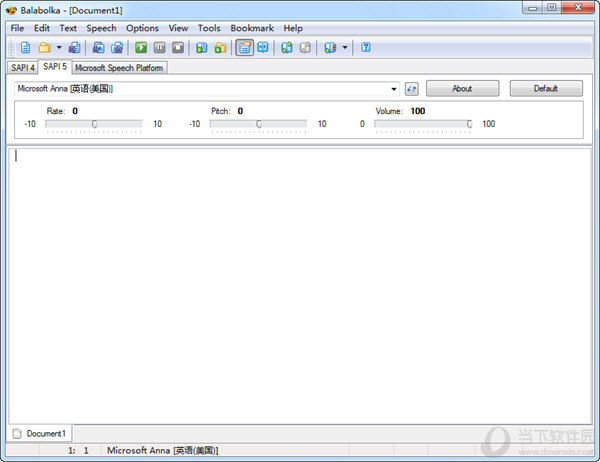
Task: Click the greyed-out book icon
Action: tap(305, 48)
